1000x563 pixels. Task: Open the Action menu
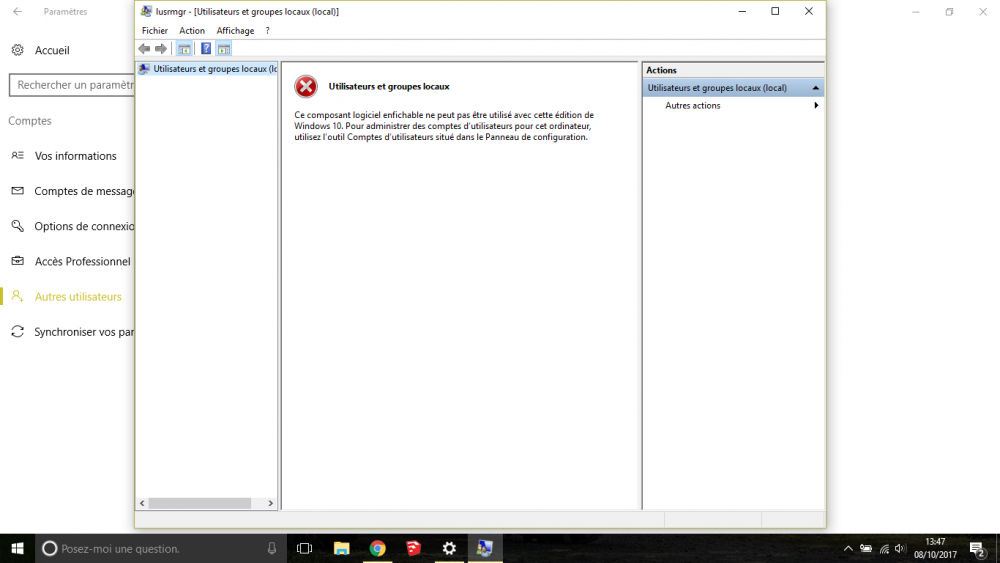pos(191,31)
